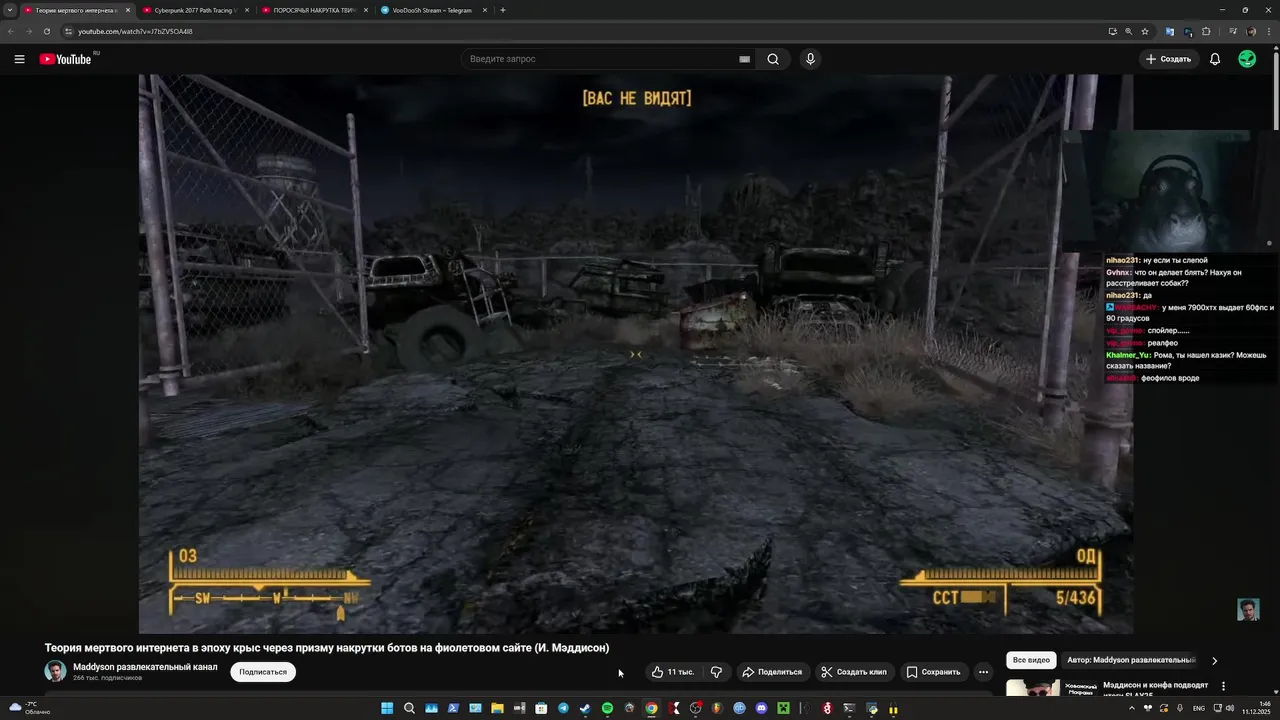Start voice search with microphone icon
The width and height of the screenshot is (1280, 720).
[x=810, y=59]
